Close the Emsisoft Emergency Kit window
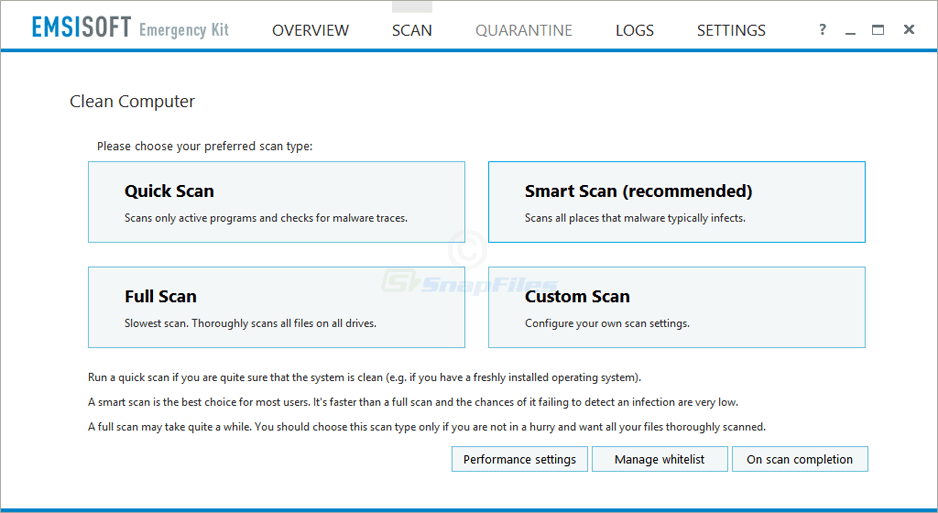 click(909, 29)
